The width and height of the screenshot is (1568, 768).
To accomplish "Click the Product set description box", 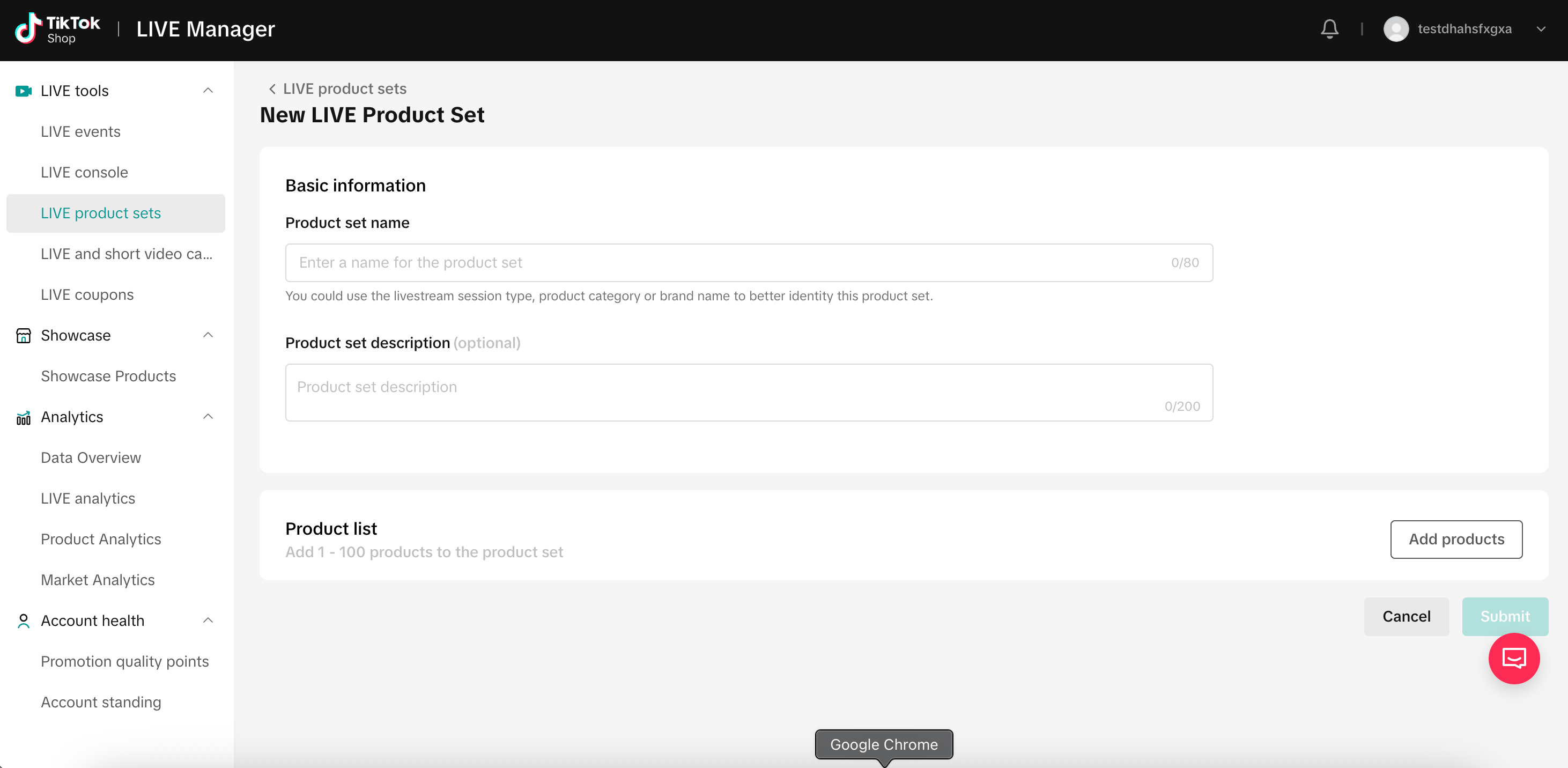I will point(749,393).
